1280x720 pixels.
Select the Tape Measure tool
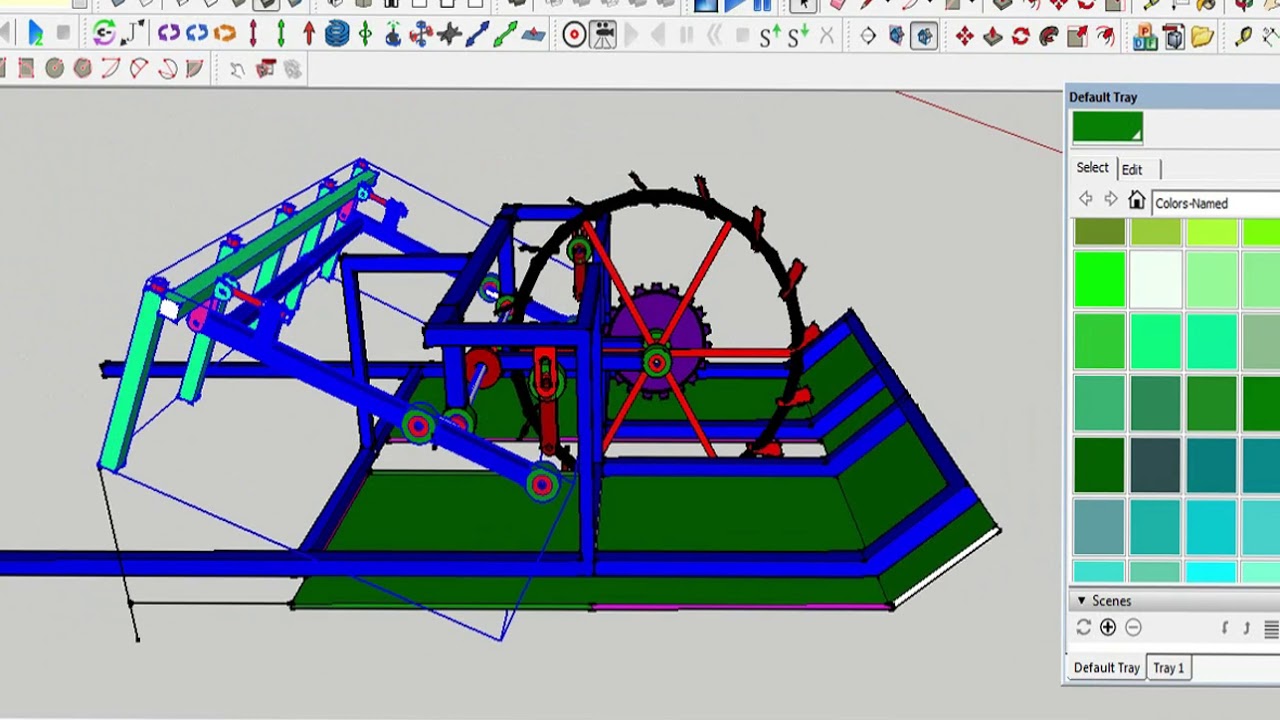coord(1244,37)
